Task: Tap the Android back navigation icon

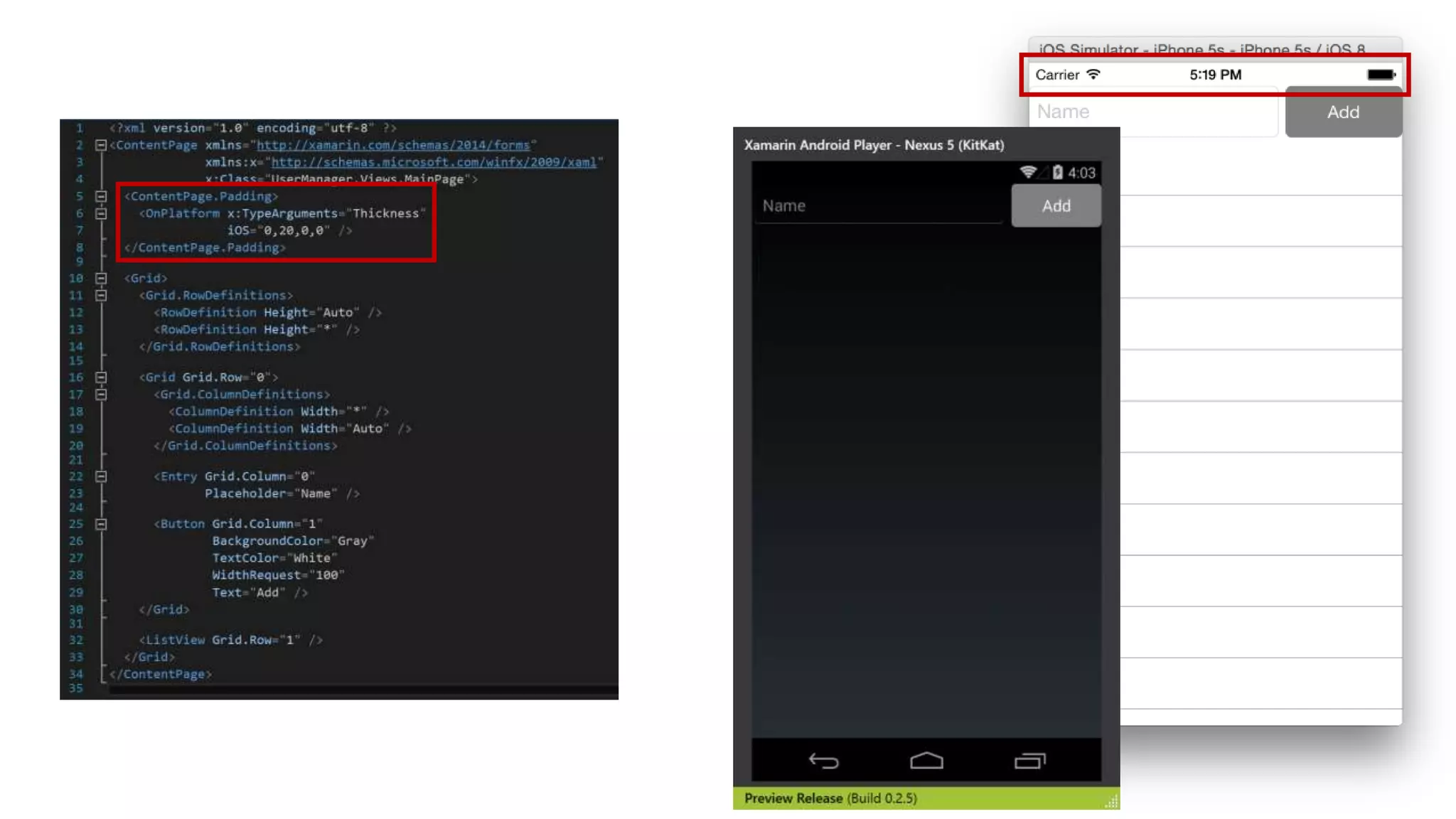Action: click(823, 761)
